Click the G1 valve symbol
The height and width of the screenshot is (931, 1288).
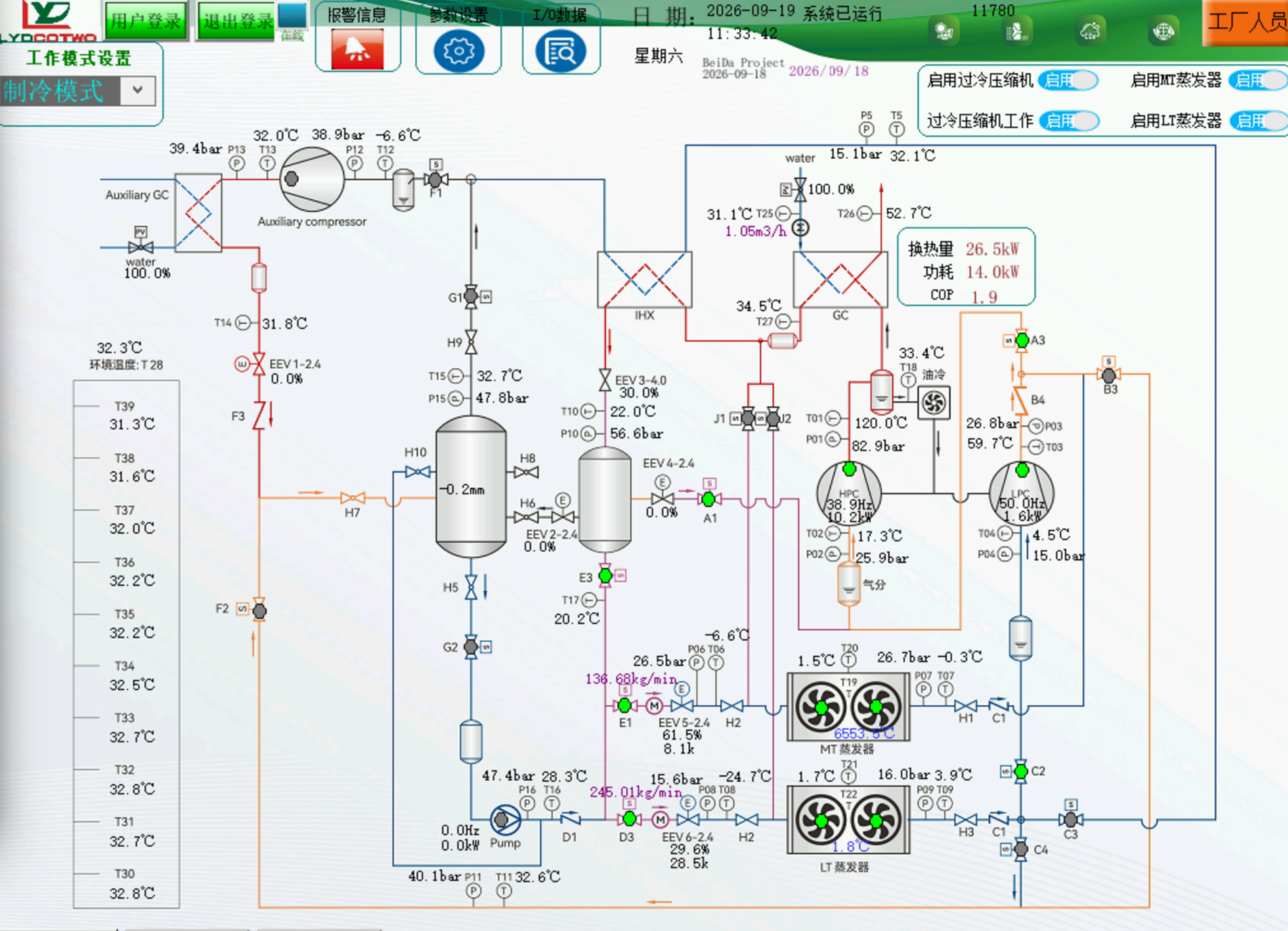pos(471,296)
